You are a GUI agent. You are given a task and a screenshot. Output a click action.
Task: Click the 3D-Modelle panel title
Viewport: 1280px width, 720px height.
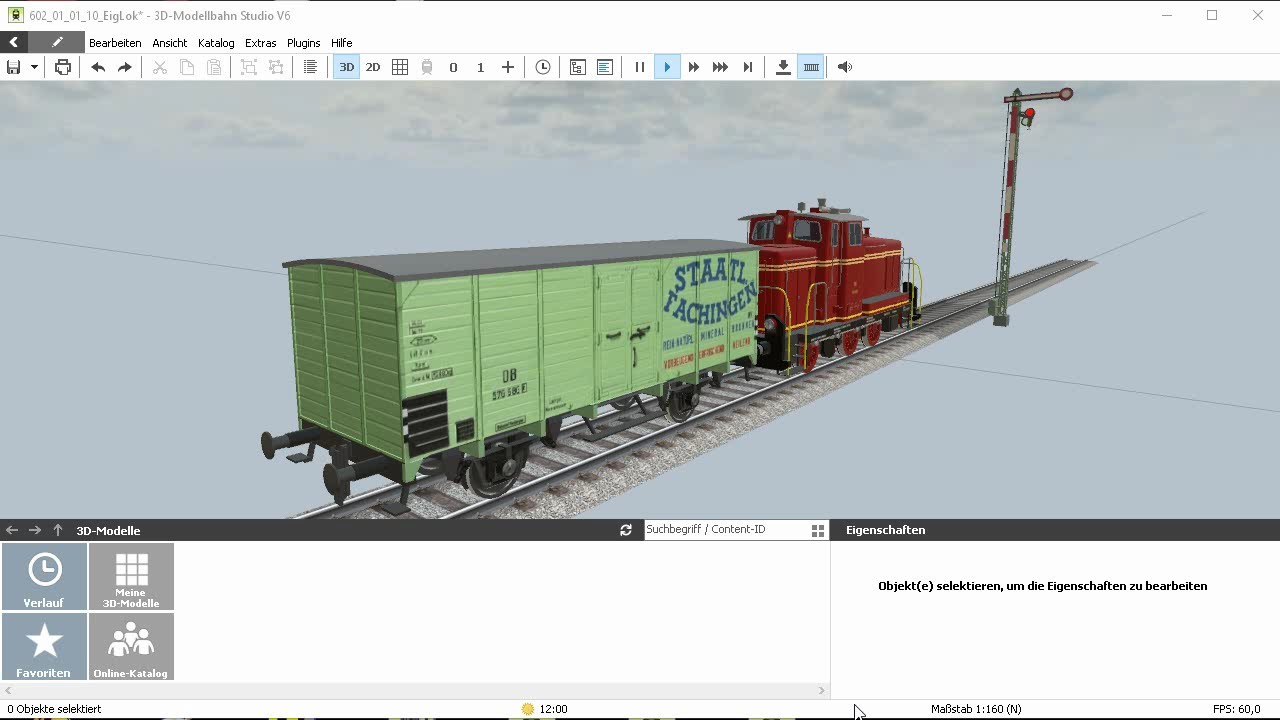click(108, 531)
